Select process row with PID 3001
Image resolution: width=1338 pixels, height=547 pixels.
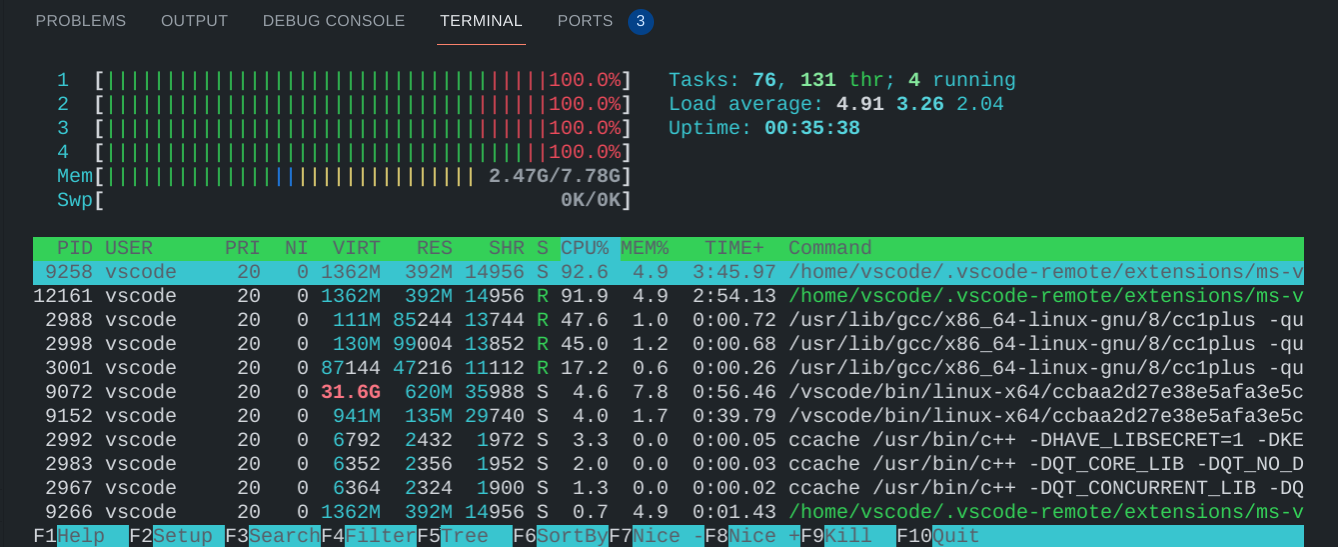click(x=668, y=368)
